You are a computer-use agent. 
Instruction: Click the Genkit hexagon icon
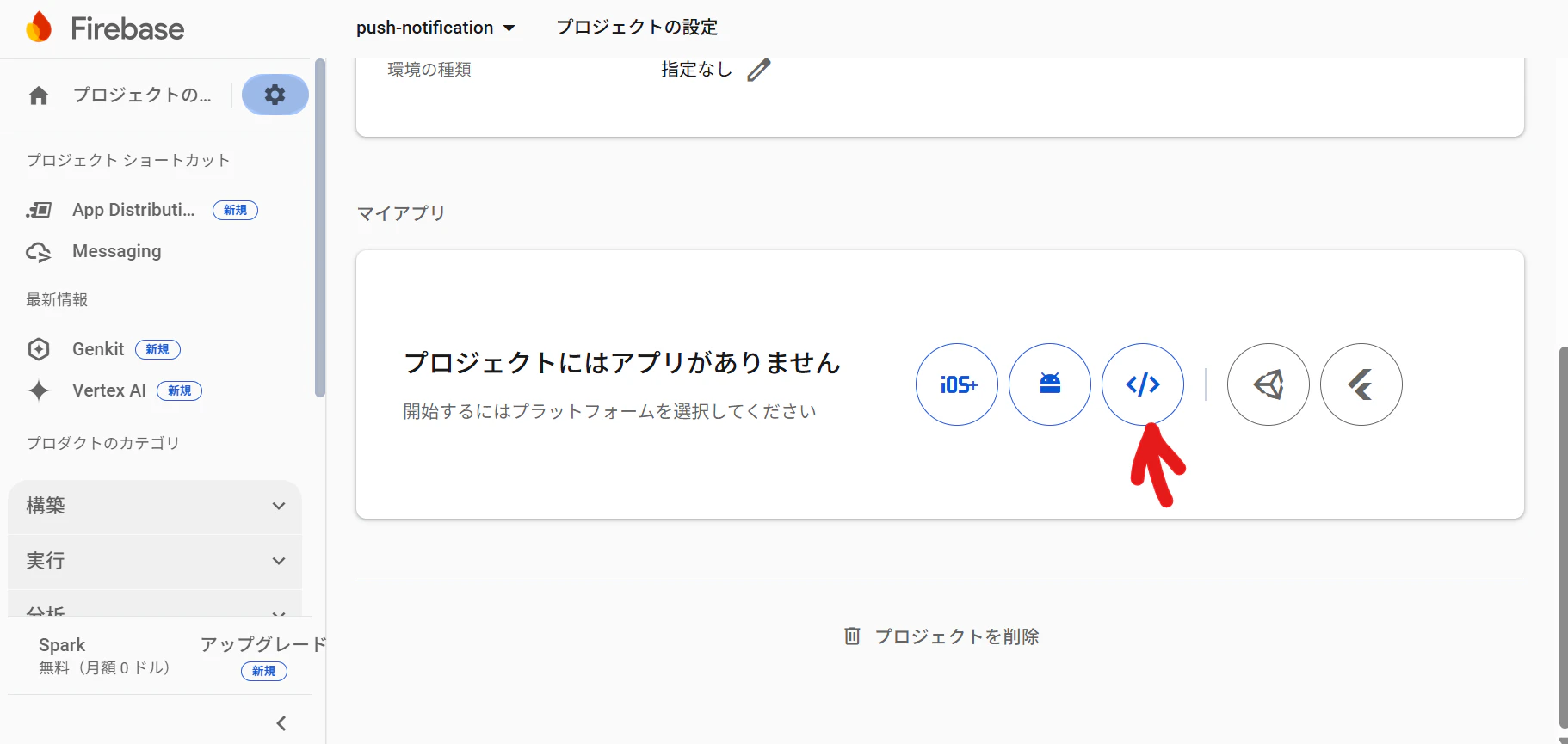(x=39, y=349)
